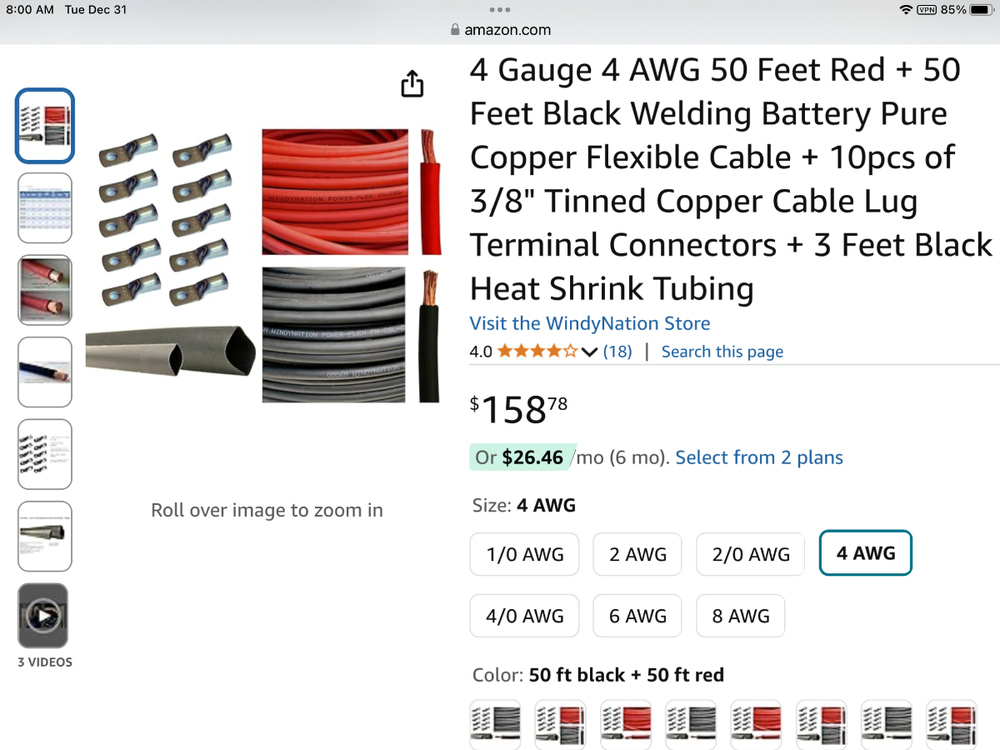Image resolution: width=1000 pixels, height=750 pixels.
Task: Select the 1/0 AWG size option
Action: pos(524,554)
